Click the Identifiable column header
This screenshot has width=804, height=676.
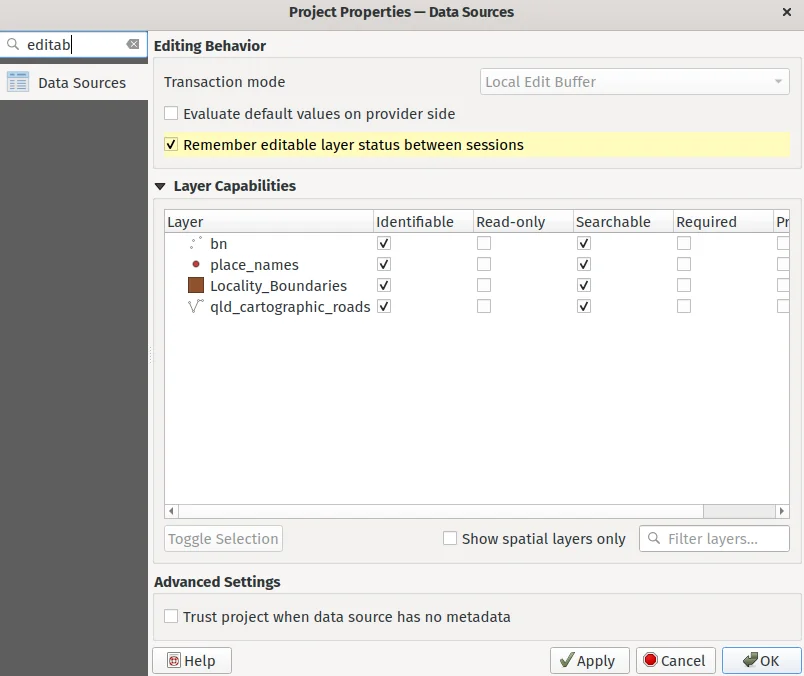(x=414, y=222)
